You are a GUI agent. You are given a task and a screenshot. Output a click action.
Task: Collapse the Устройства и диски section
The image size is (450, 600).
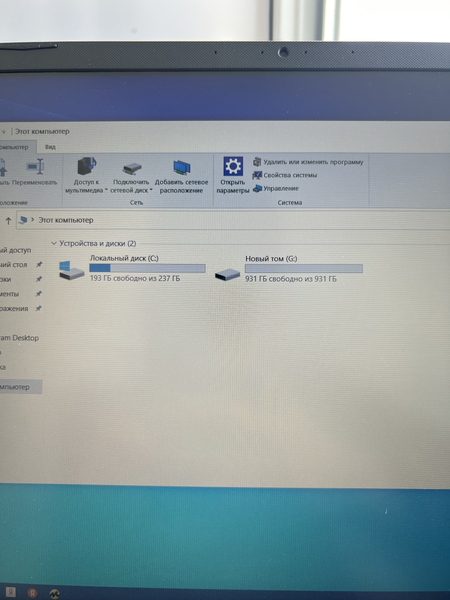(x=54, y=243)
